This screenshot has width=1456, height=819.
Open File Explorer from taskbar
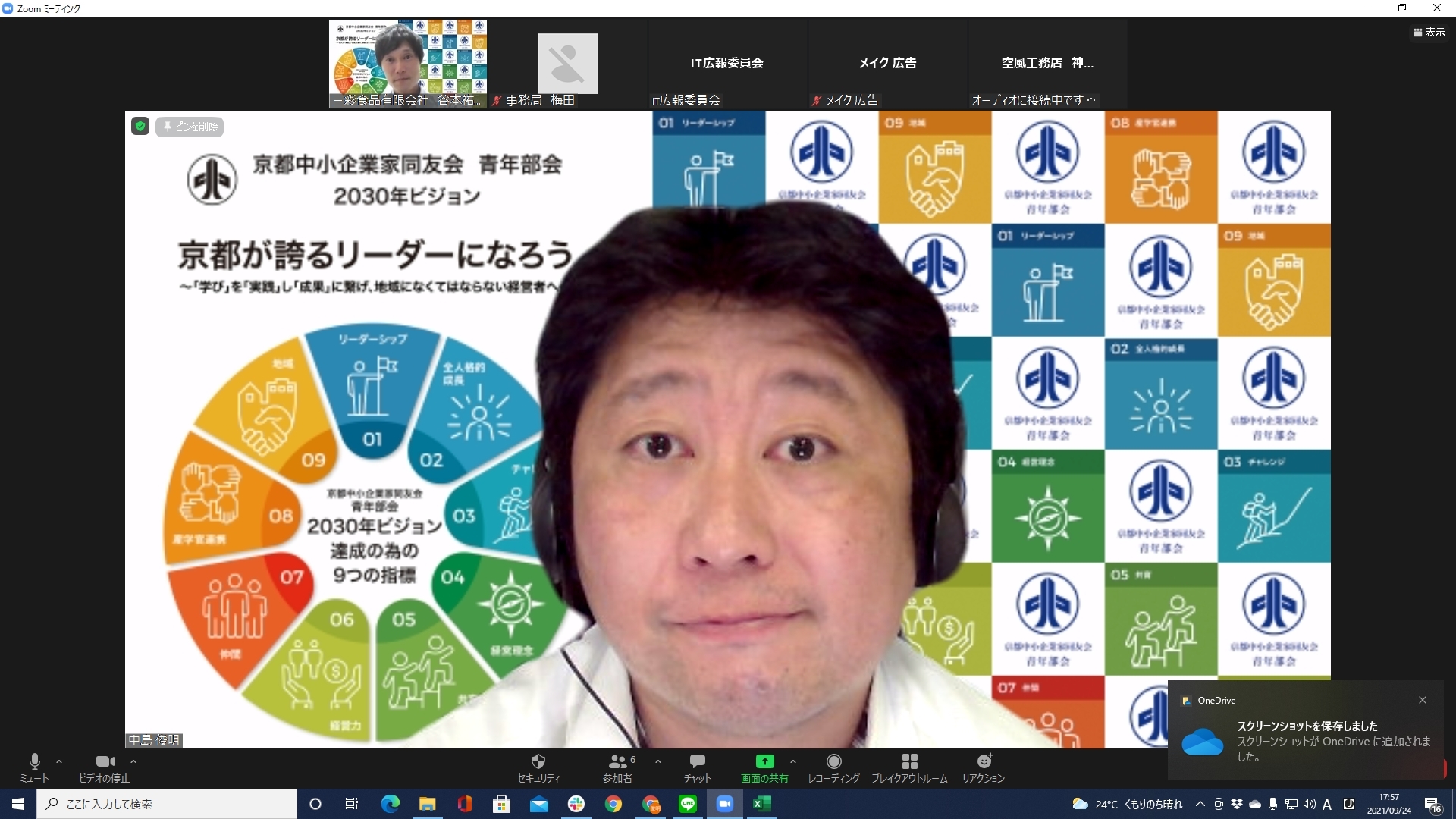[427, 804]
